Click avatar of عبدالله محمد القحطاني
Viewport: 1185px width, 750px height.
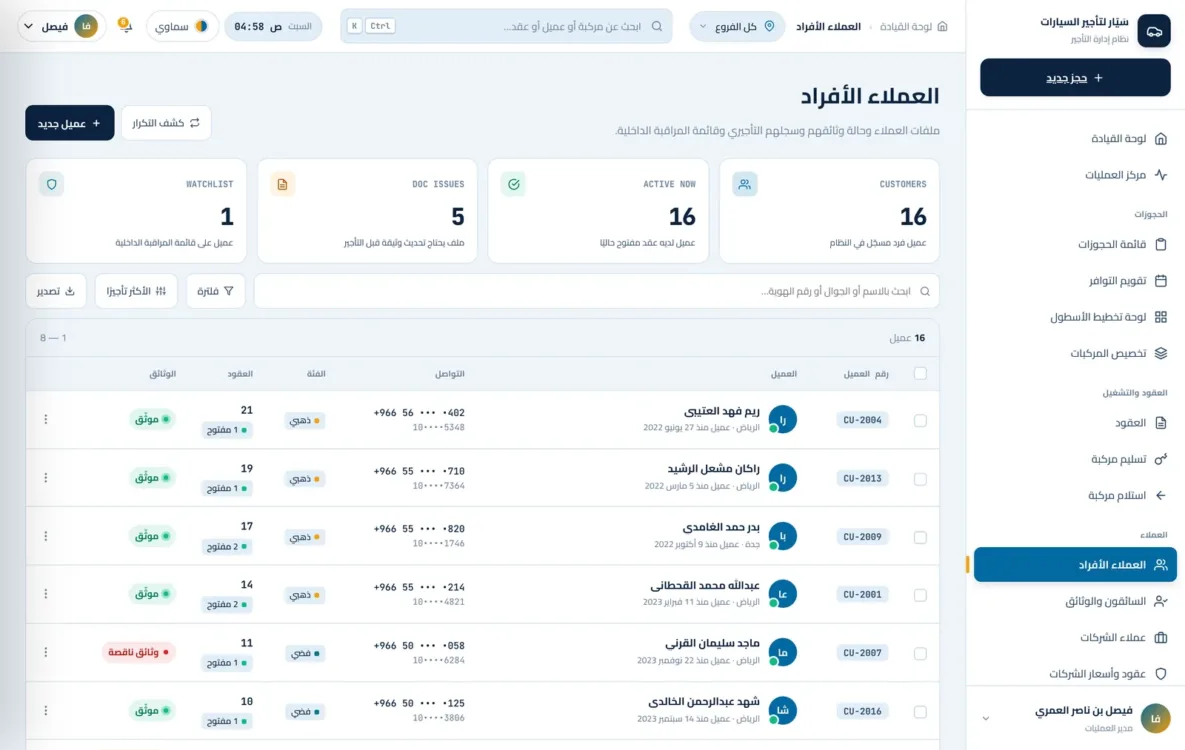tap(782, 594)
